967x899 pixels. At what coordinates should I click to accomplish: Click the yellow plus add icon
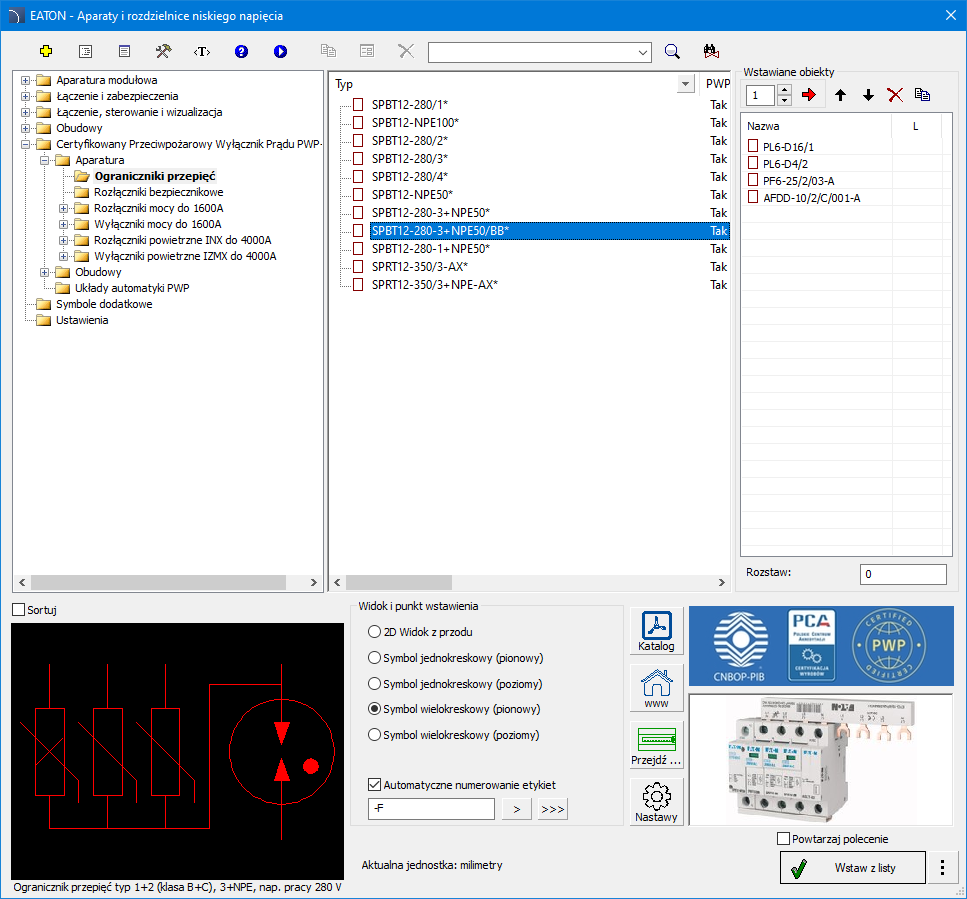pos(45,51)
